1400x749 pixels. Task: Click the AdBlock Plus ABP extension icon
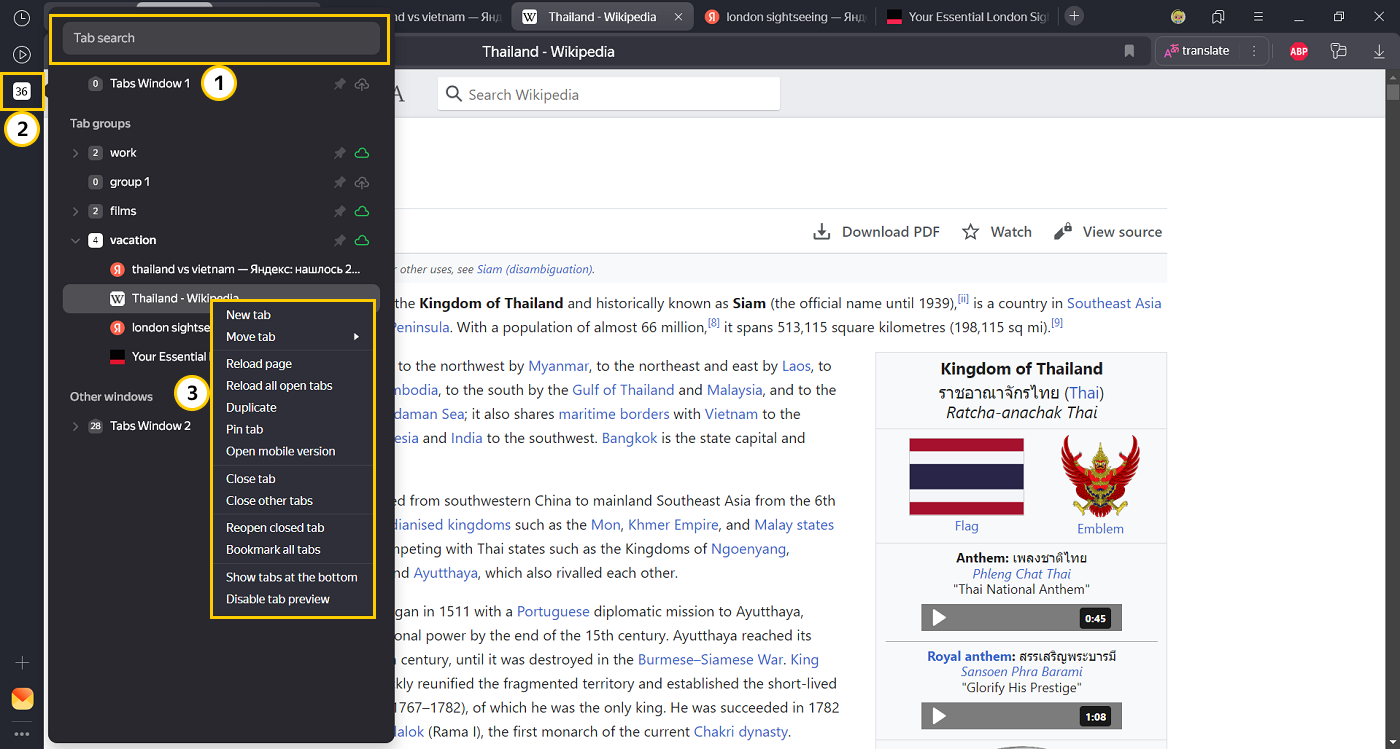click(1298, 51)
